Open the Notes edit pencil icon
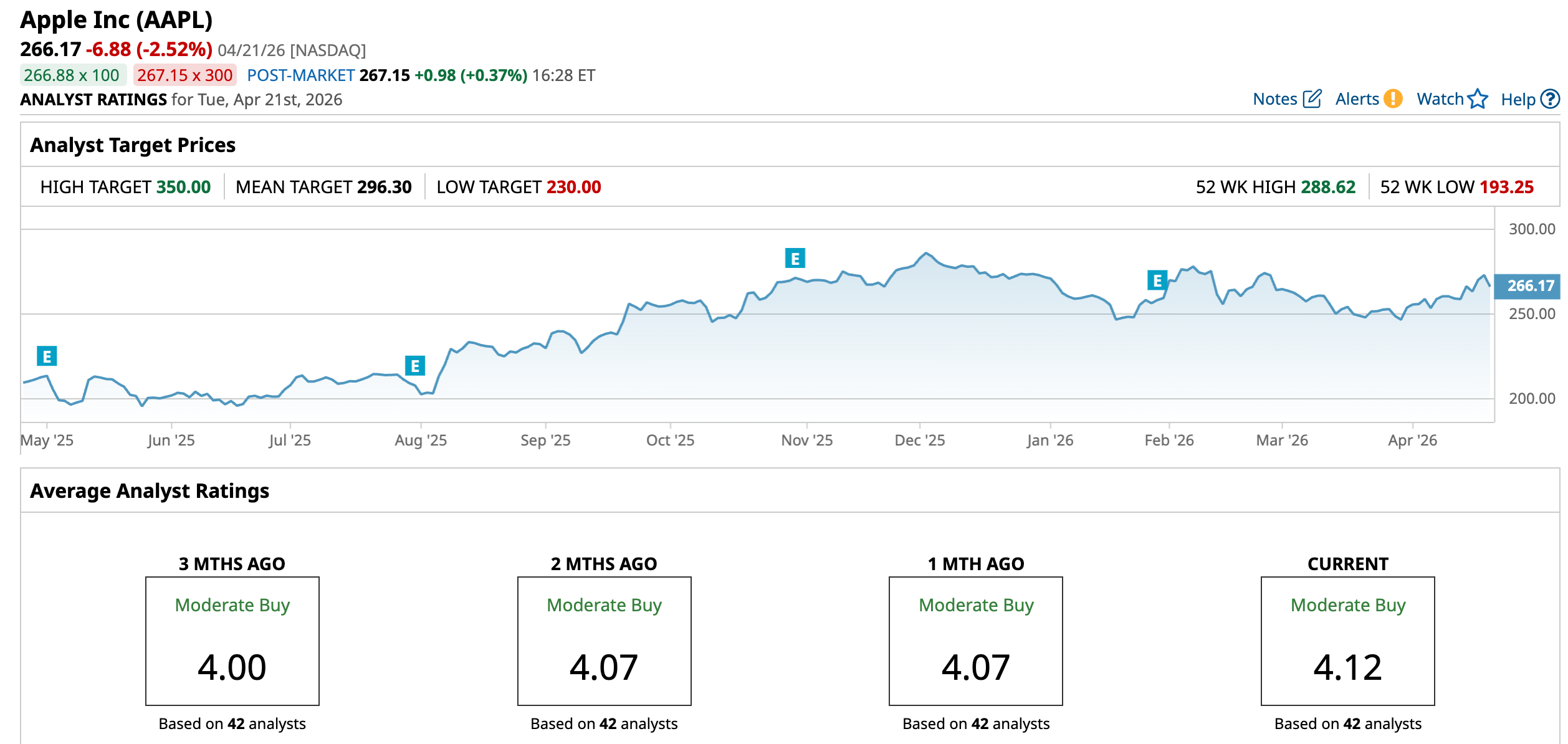This screenshot has width=1568, height=744. 1312,99
